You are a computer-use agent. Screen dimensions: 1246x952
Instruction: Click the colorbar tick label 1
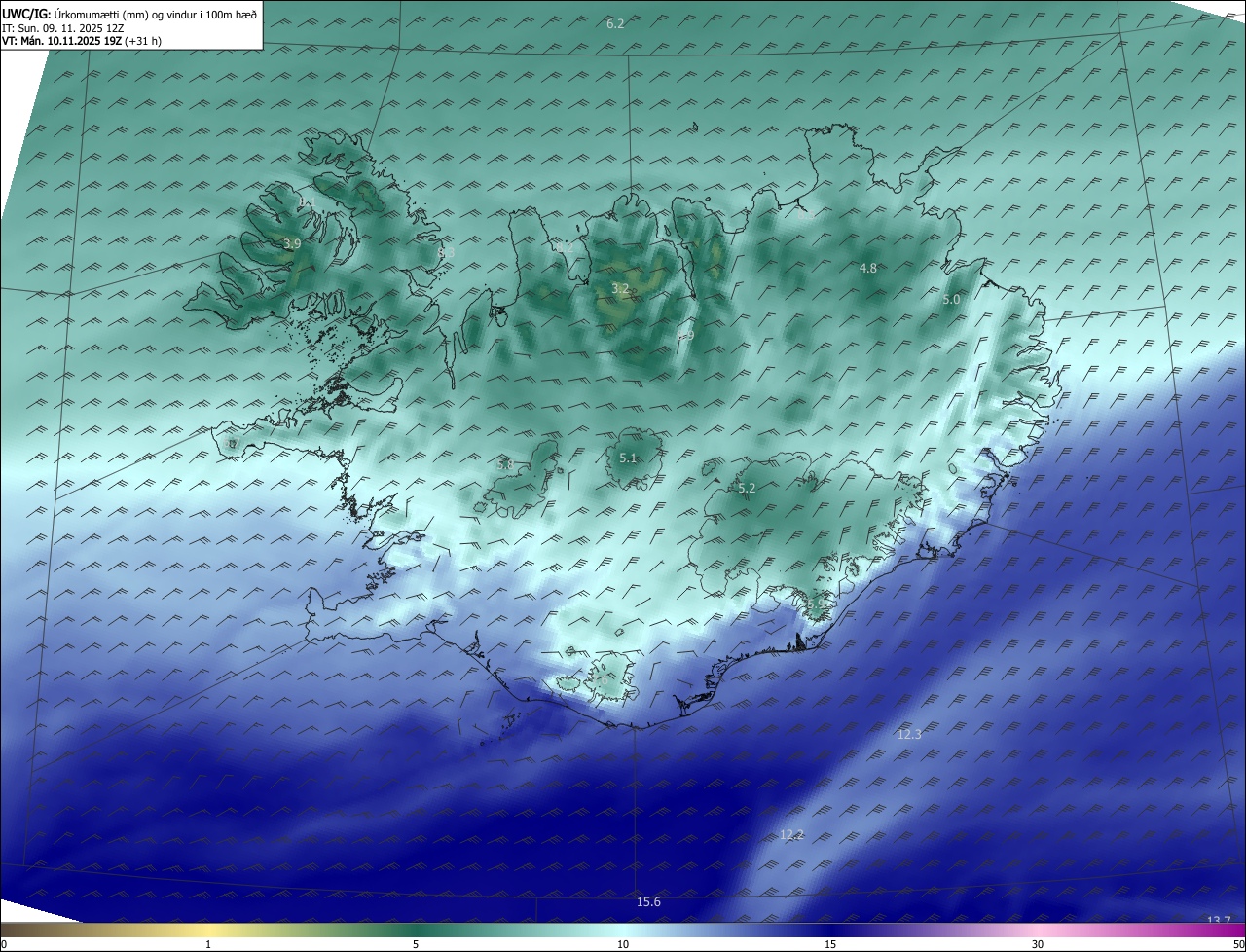point(208,944)
